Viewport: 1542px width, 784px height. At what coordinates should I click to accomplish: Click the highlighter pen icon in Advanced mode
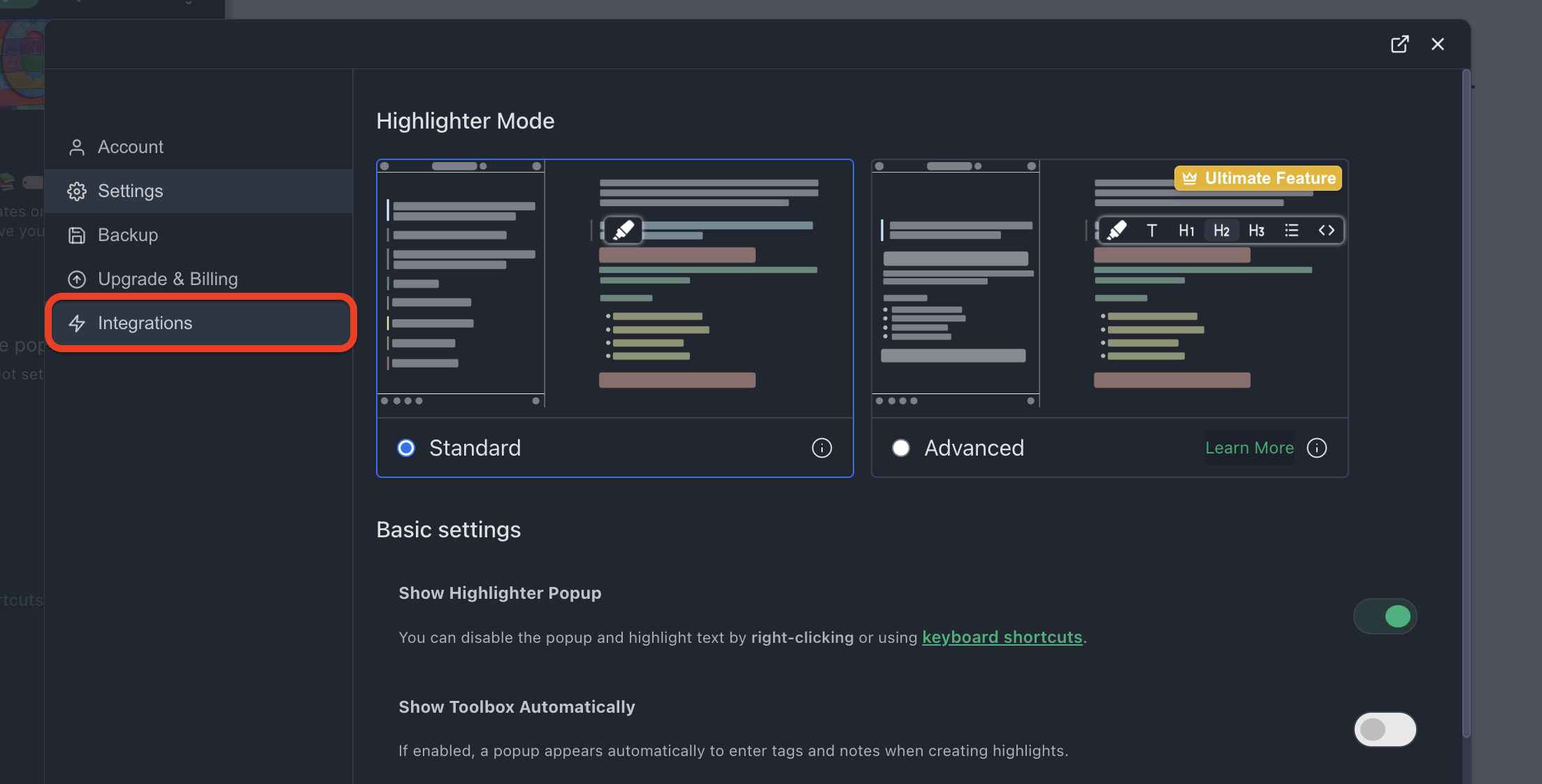[1116, 229]
